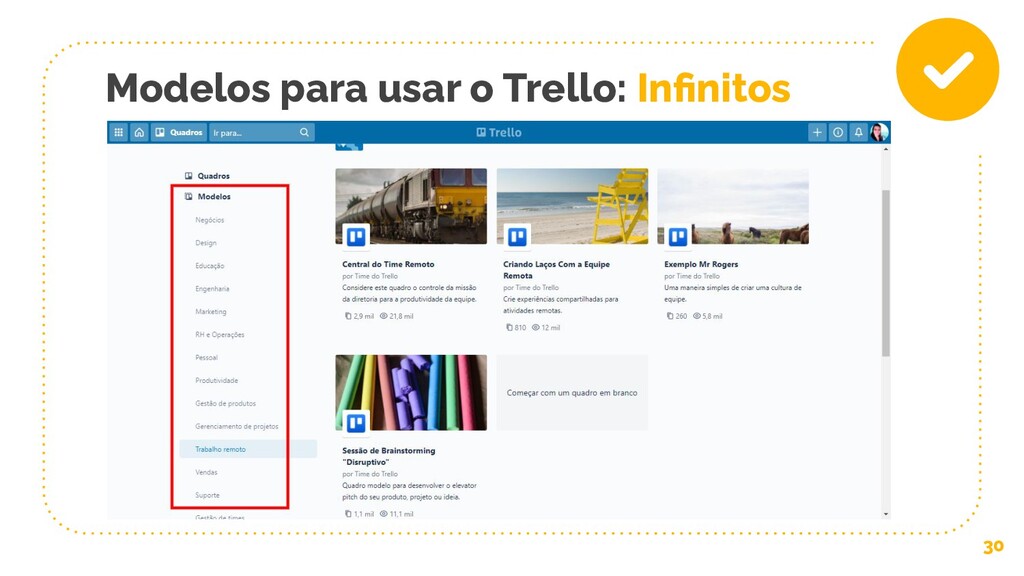Select Quadros in the left sidebar

point(213,176)
